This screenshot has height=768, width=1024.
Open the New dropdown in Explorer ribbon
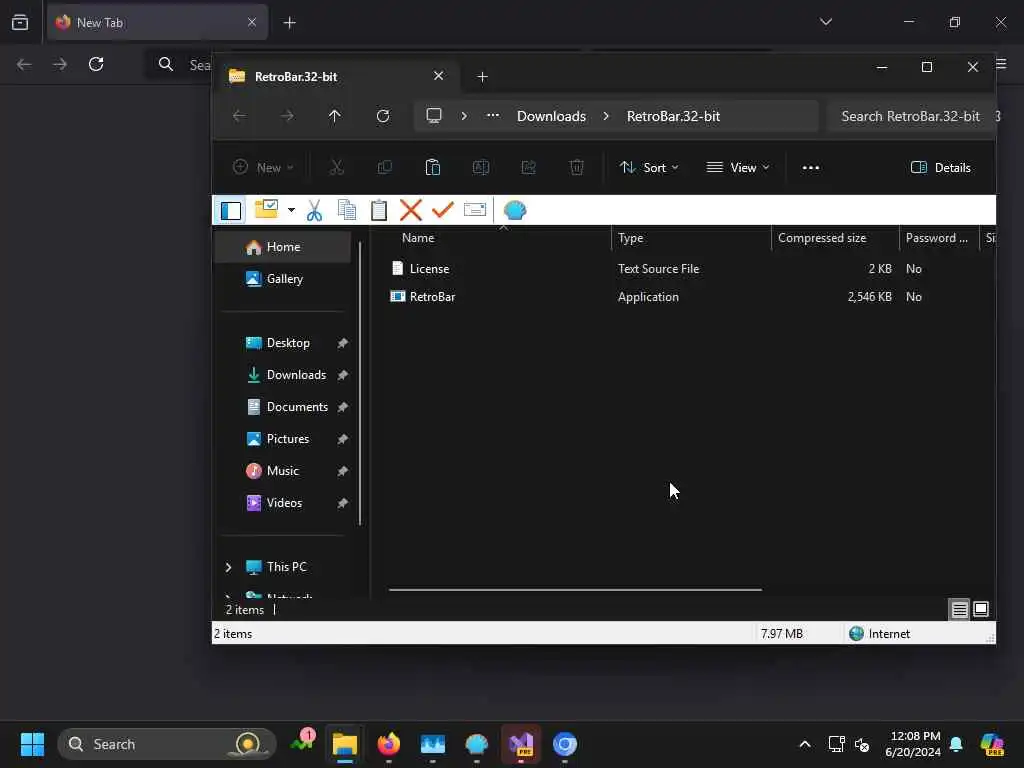(263, 168)
